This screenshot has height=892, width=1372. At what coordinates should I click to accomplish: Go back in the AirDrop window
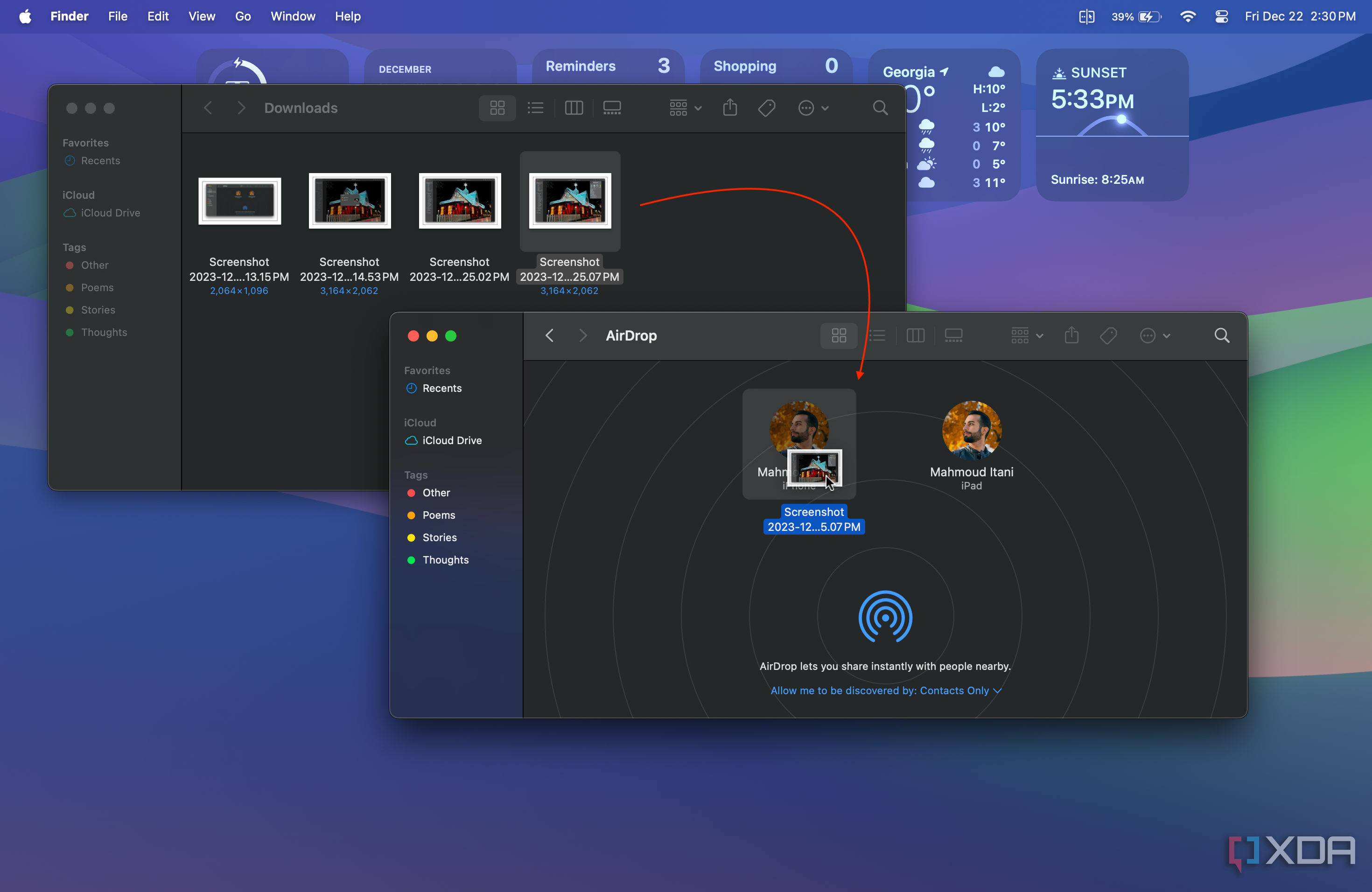(x=549, y=335)
